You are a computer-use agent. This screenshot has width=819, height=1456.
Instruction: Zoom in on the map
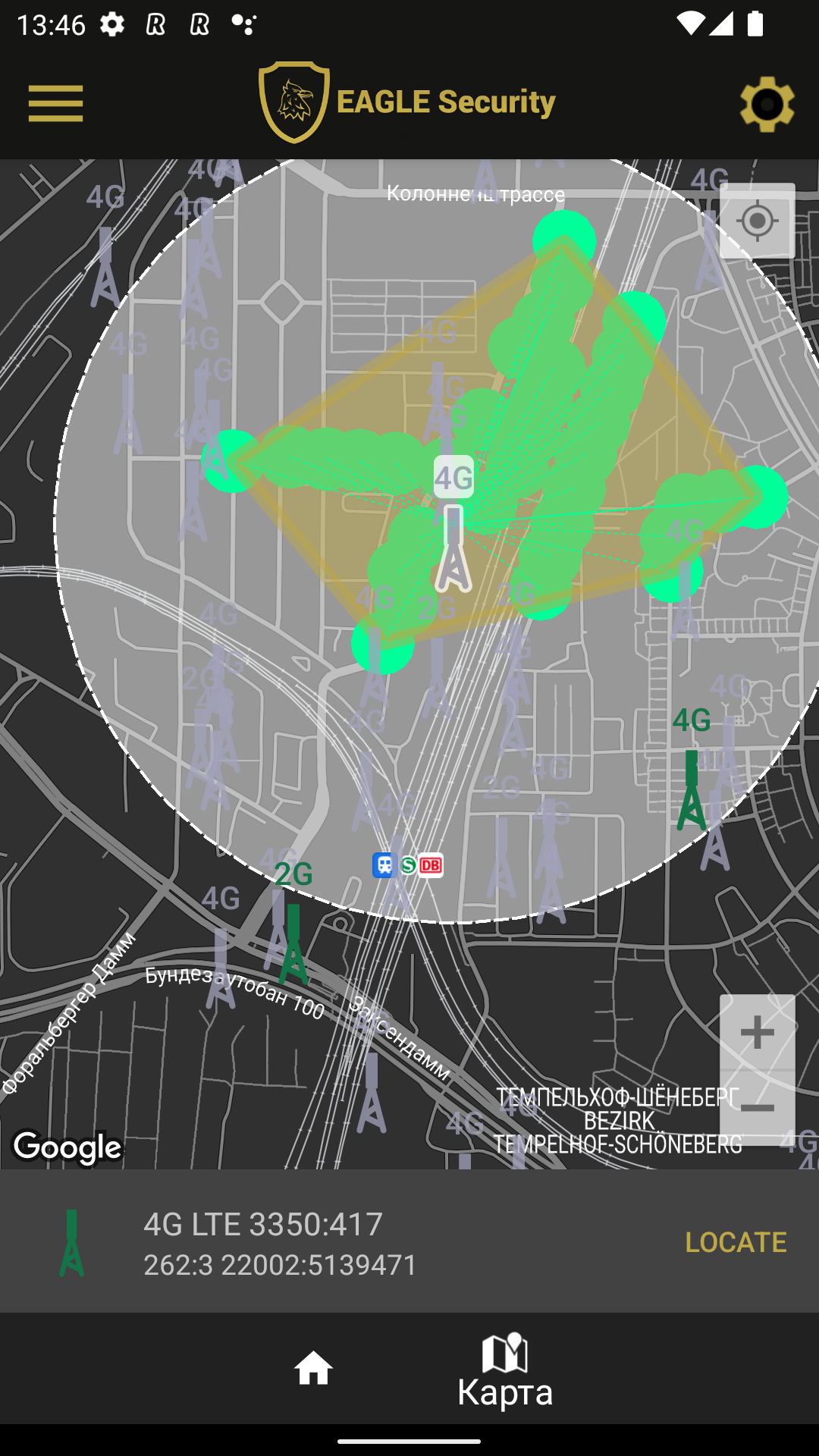757,1032
